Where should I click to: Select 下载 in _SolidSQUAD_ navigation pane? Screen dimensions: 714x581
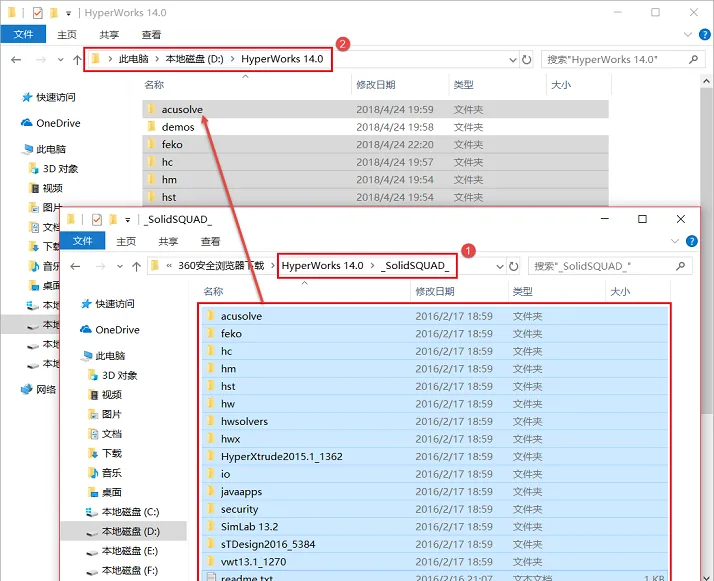(105, 453)
